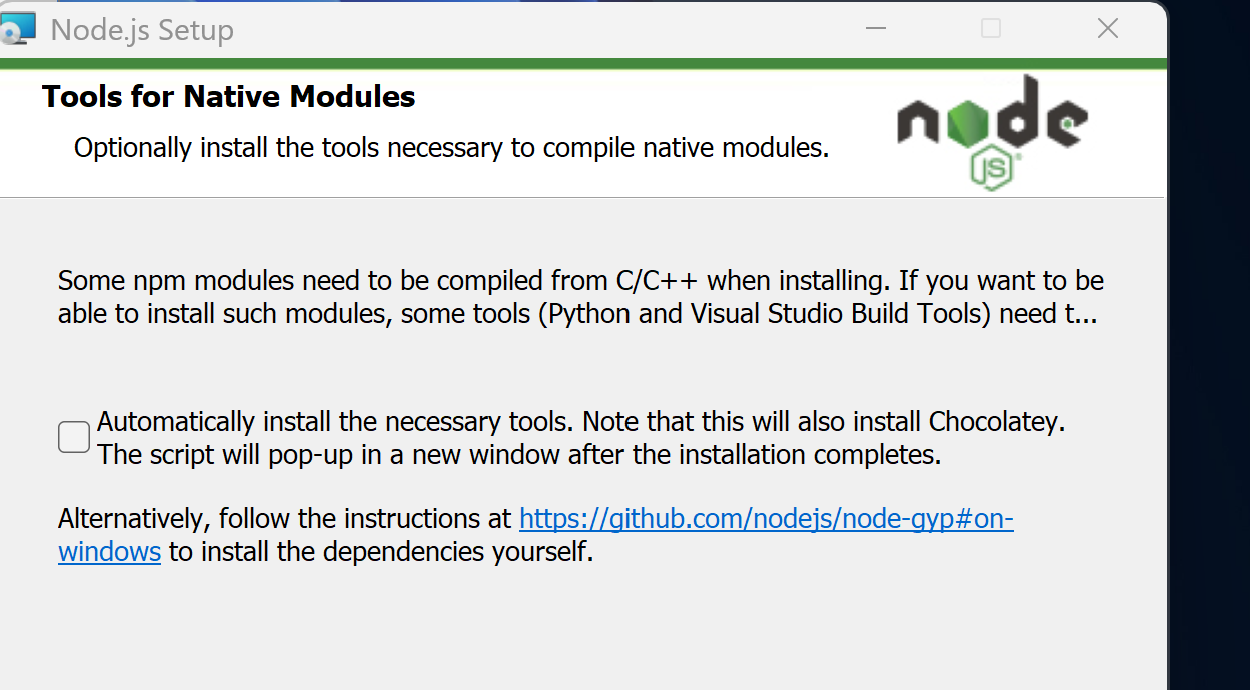The width and height of the screenshot is (1250, 690).
Task: Click the disabled maximize button in title bar
Action: [x=991, y=29]
